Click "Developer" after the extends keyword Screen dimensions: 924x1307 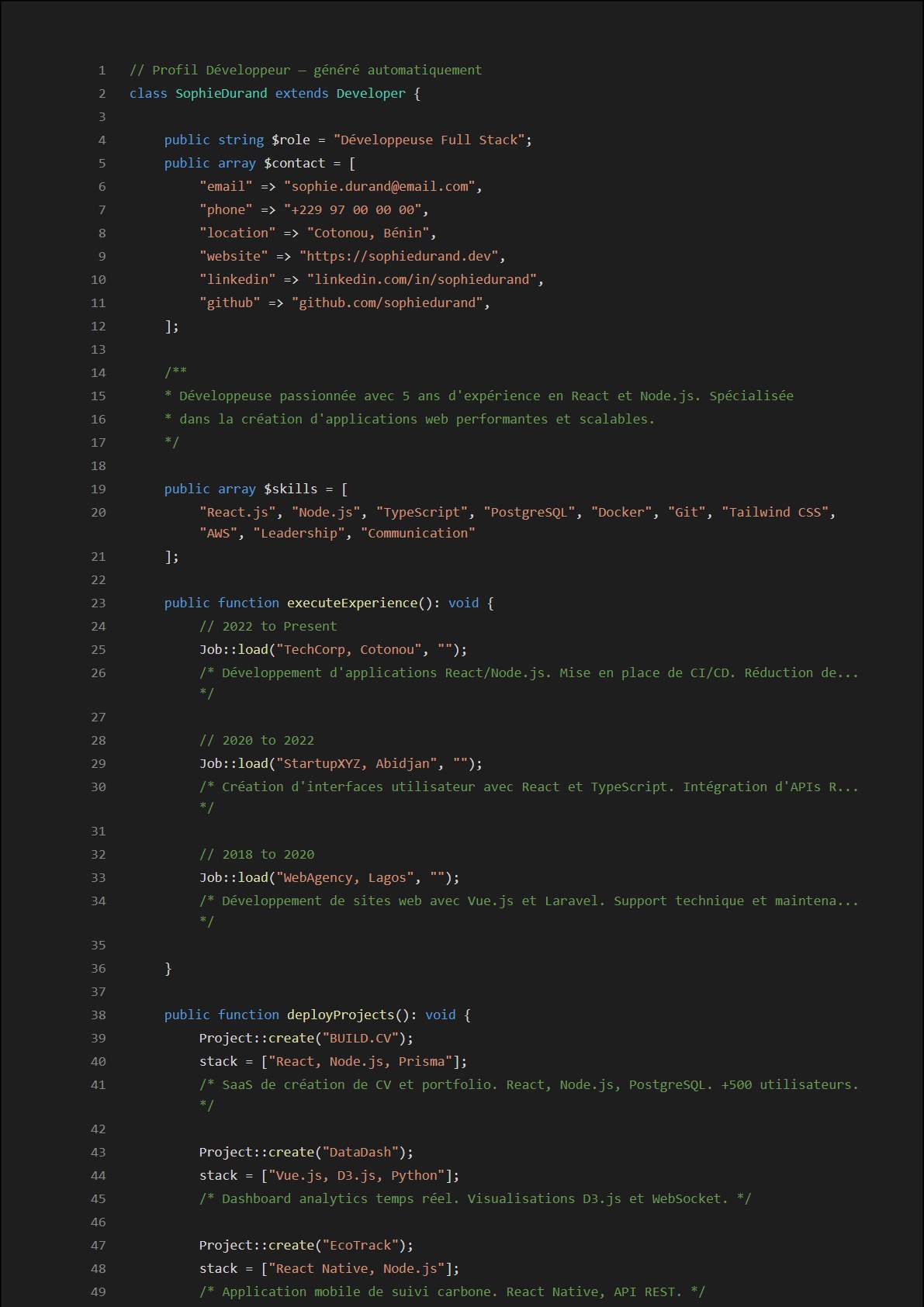[x=371, y=93]
